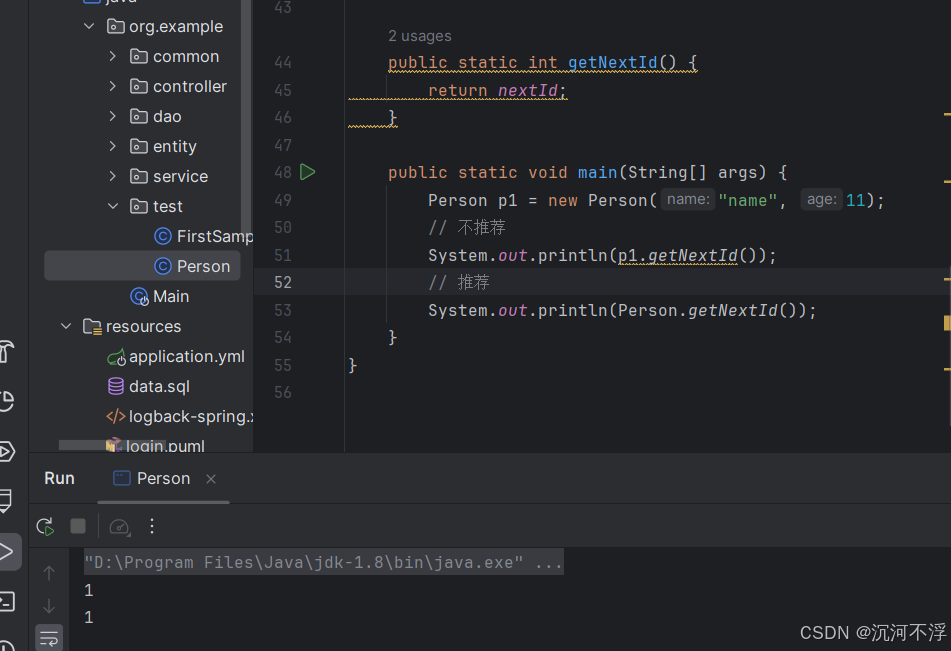The height and width of the screenshot is (651, 951).
Task: Click the nextId return variable
Action: tap(528, 90)
